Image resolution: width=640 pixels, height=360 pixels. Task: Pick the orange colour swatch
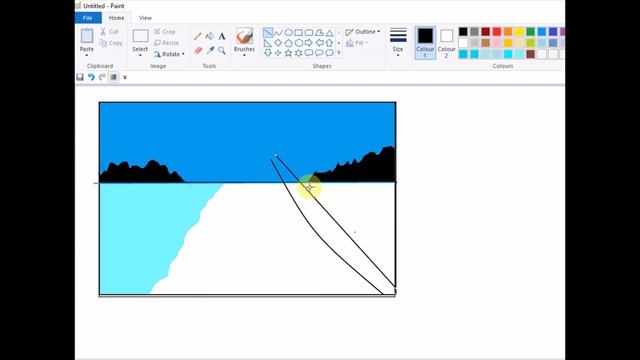coord(508,31)
